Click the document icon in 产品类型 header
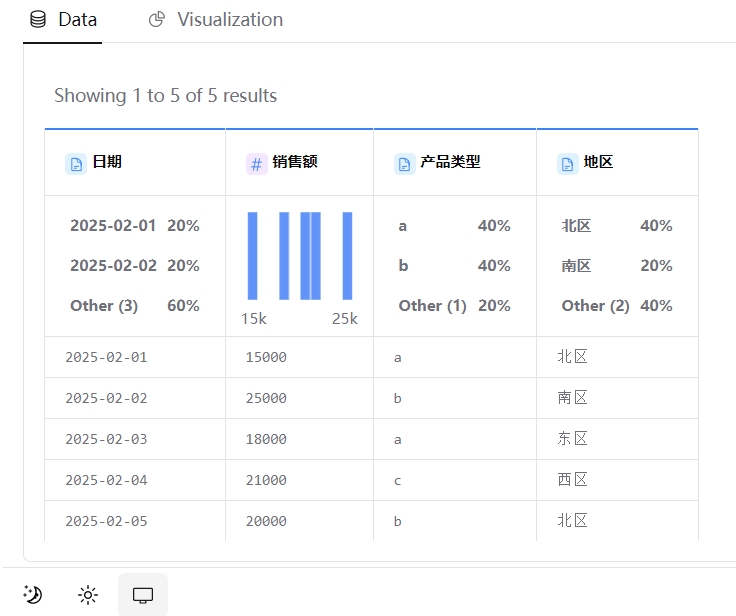This screenshot has height=616, width=736. pyautogui.click(x=405, y=164)
